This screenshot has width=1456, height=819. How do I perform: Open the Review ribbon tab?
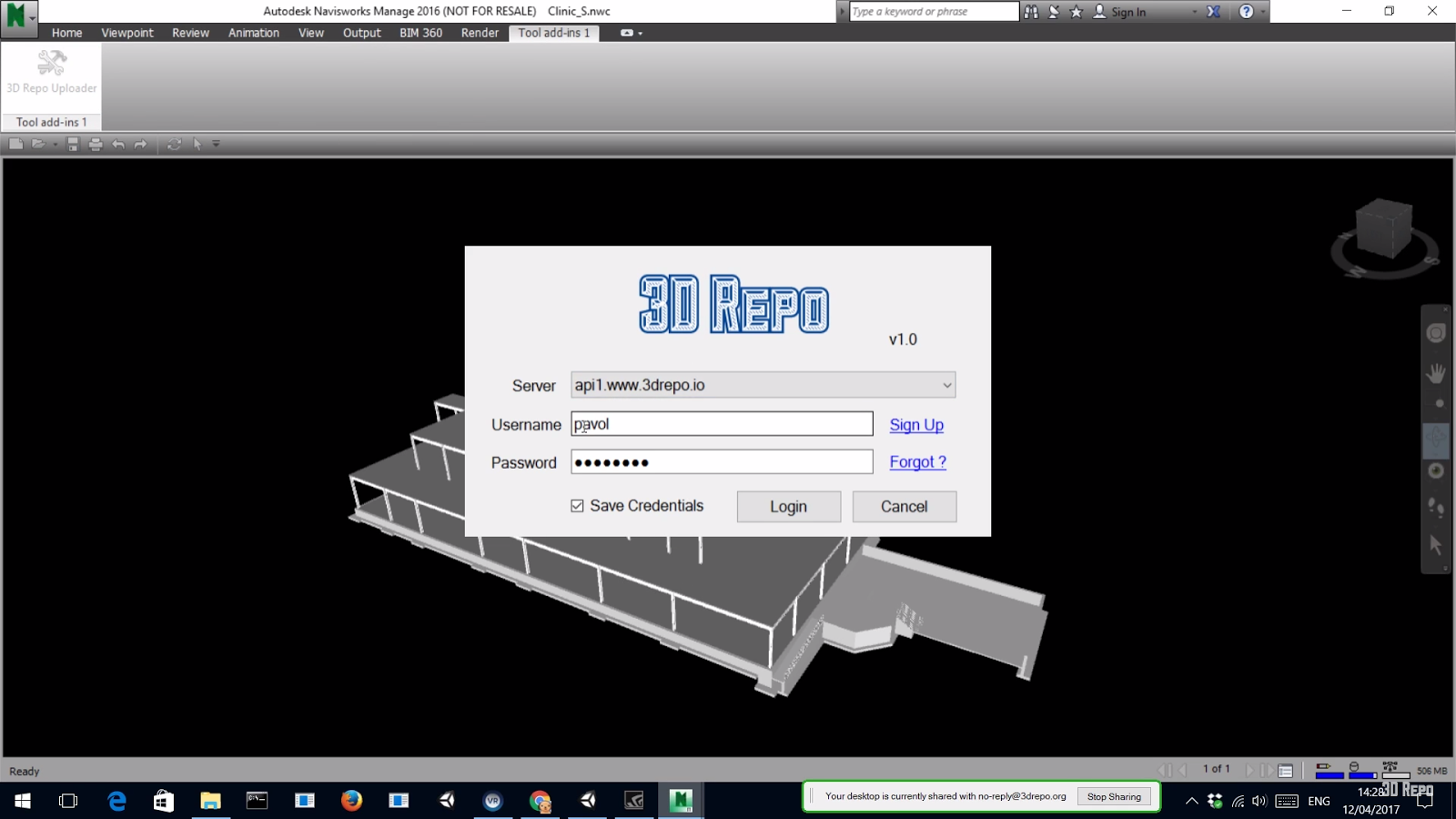point(190,33)
